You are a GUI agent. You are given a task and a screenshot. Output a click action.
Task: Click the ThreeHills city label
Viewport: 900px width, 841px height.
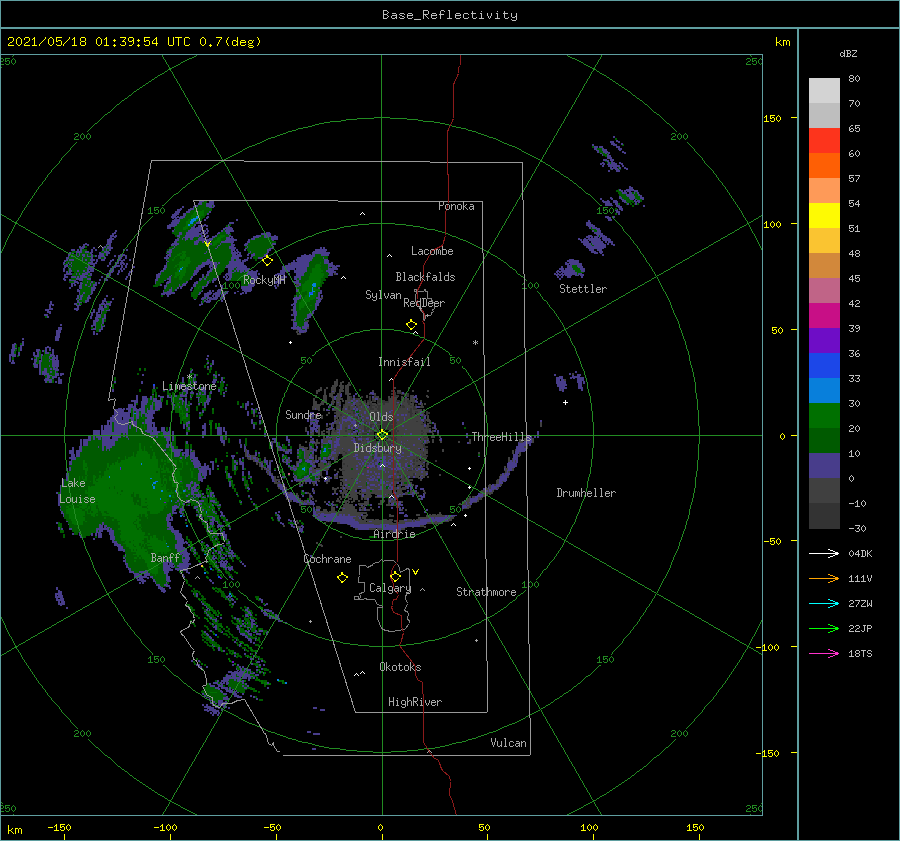pos(502,437)
